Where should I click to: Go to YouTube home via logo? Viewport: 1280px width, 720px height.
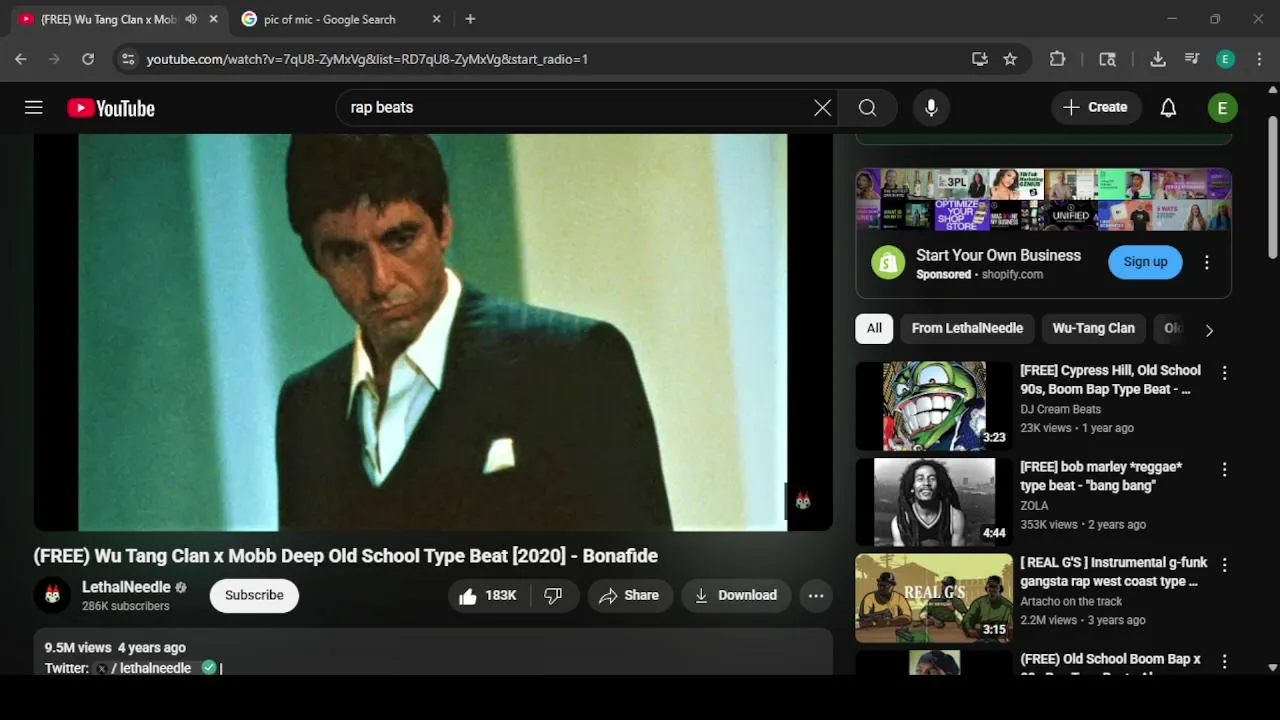click(111, 108)
